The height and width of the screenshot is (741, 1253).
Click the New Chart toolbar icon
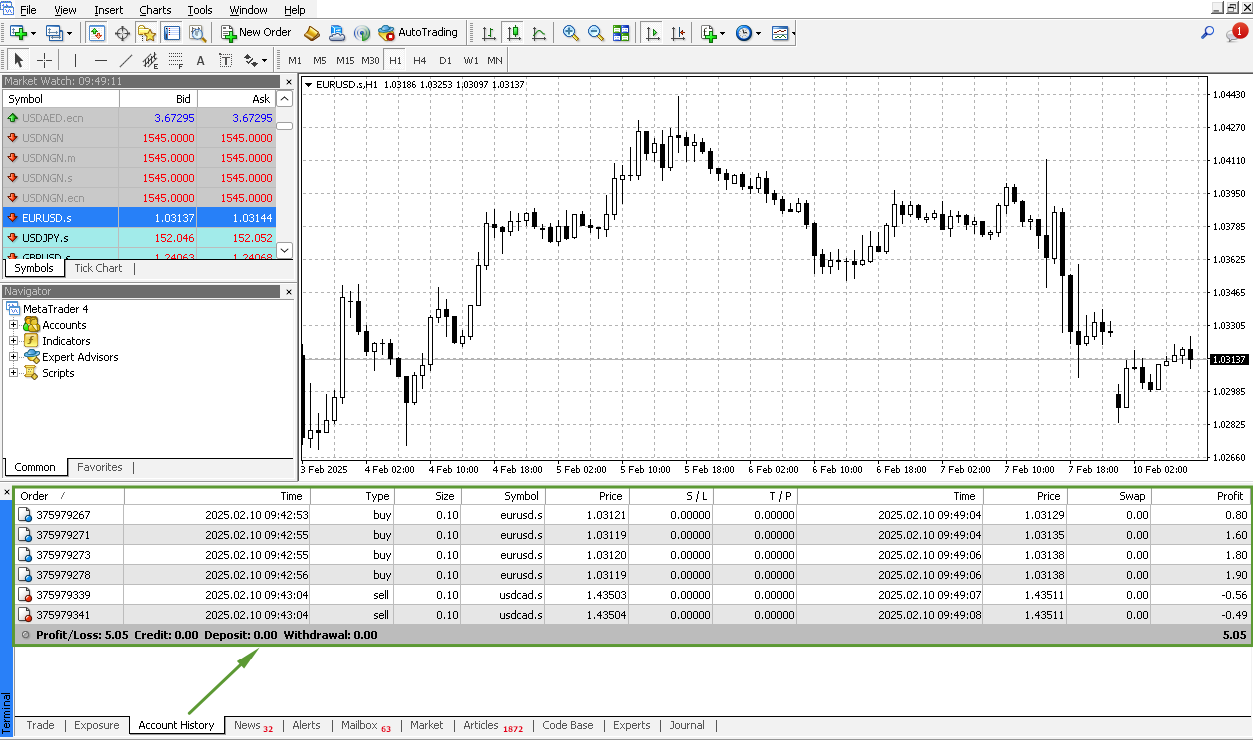point(18,33)
